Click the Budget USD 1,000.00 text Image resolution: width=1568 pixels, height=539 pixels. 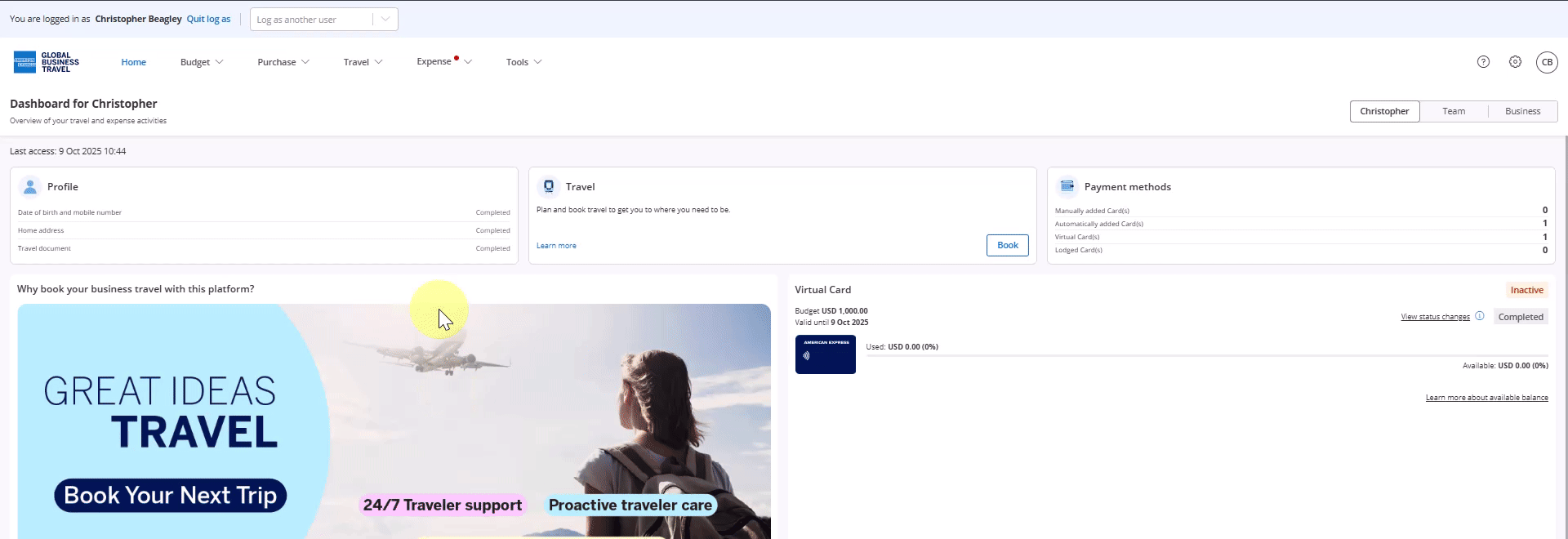pyautogui.click(x=831, y=311)
